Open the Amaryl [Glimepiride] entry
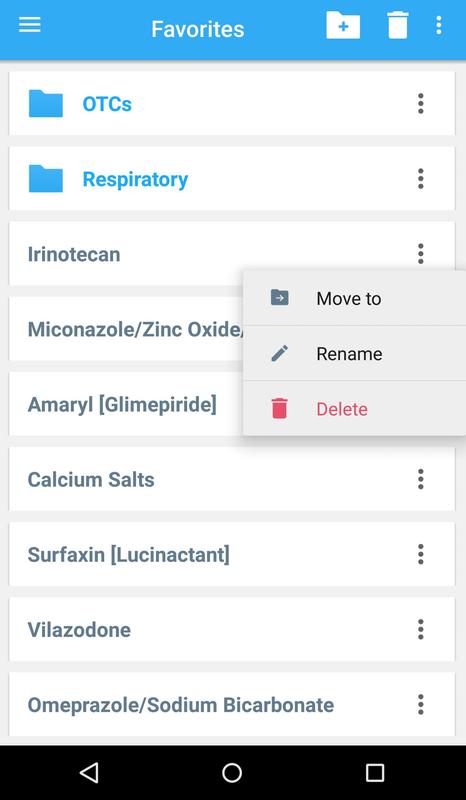Viewport: 466px width, 800px height. (127, 404)
